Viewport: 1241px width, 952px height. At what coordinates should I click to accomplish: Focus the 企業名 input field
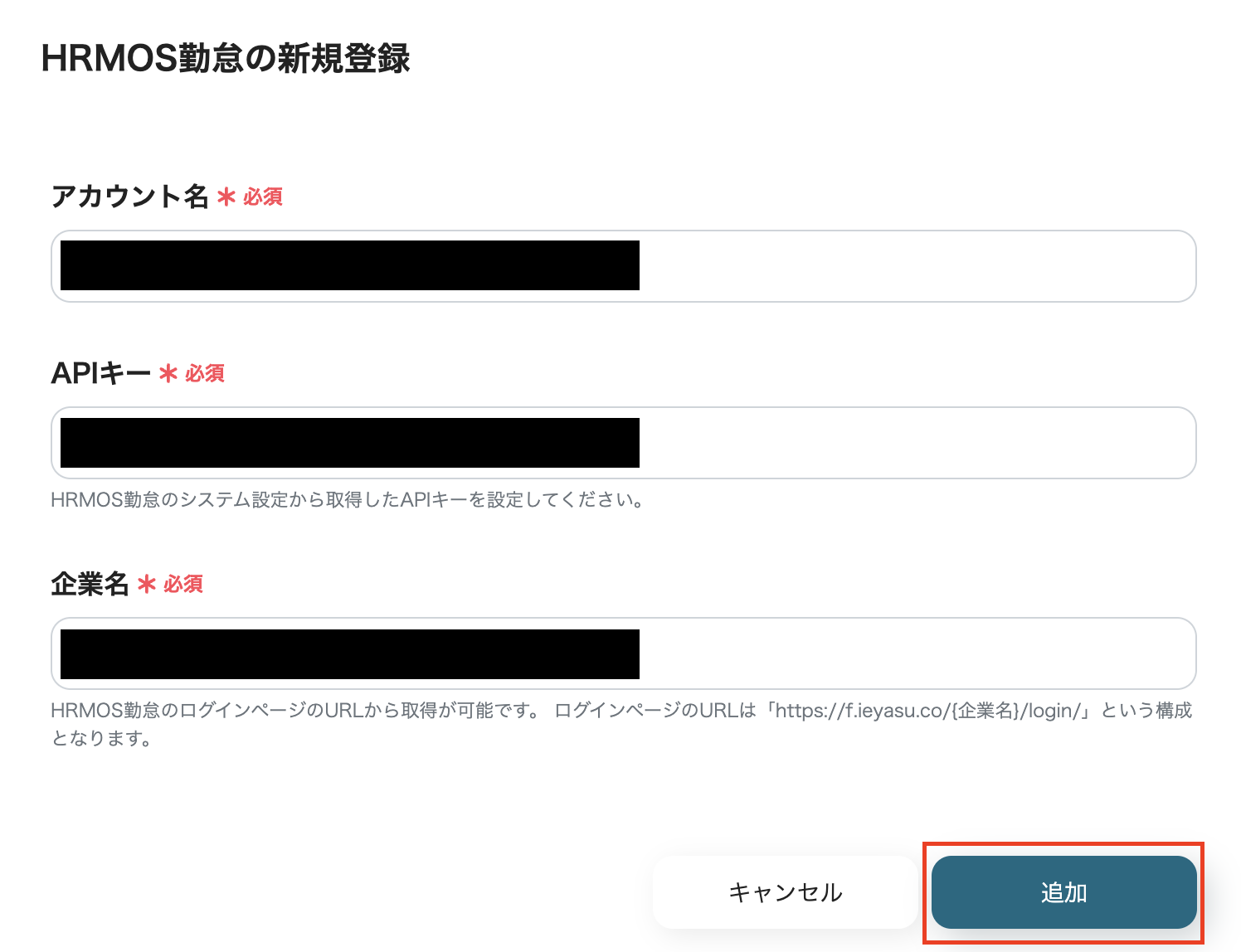click(623, 653)
